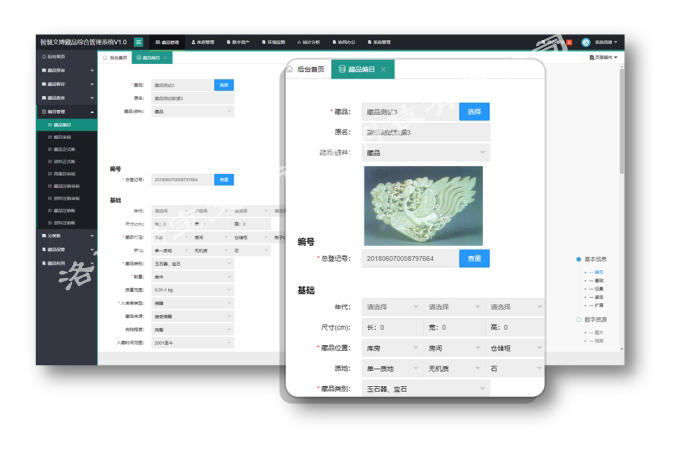Expand the sidebar group directly above 编目管理
The width and height of the screenshot is (688, 458).
tap(67, 98)
